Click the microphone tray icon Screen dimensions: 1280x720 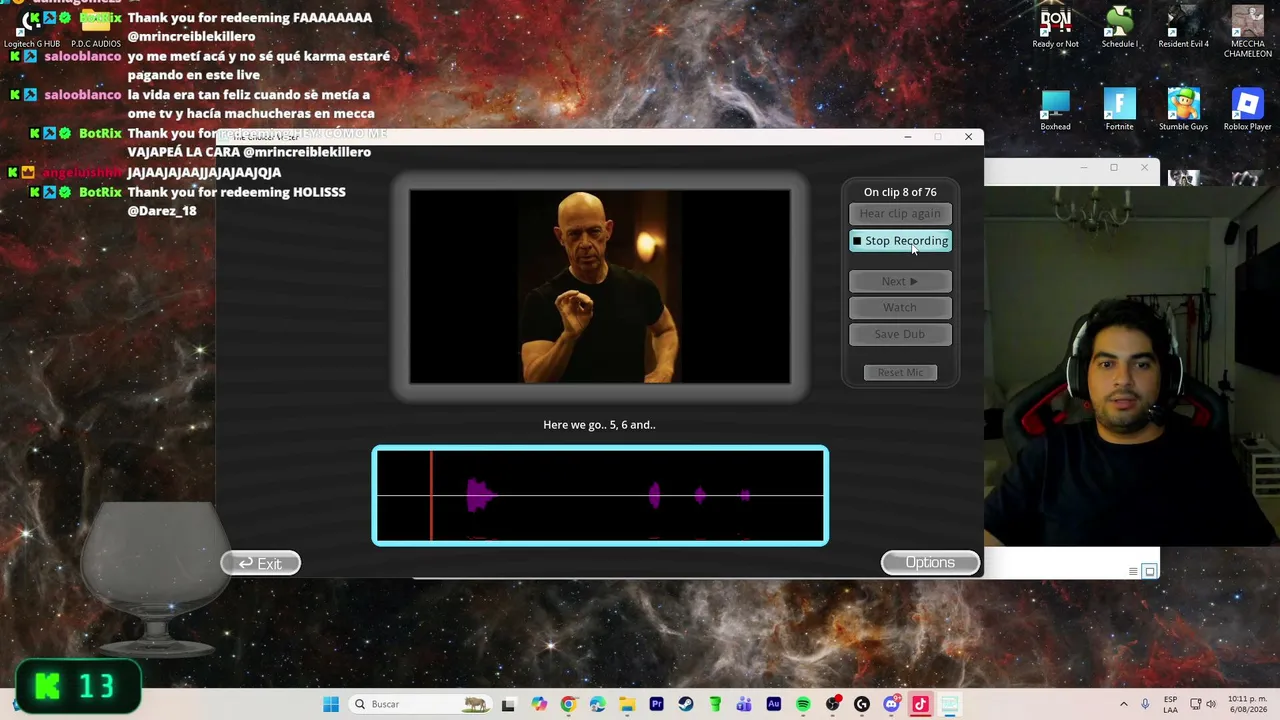click(x=1145, y=704)
